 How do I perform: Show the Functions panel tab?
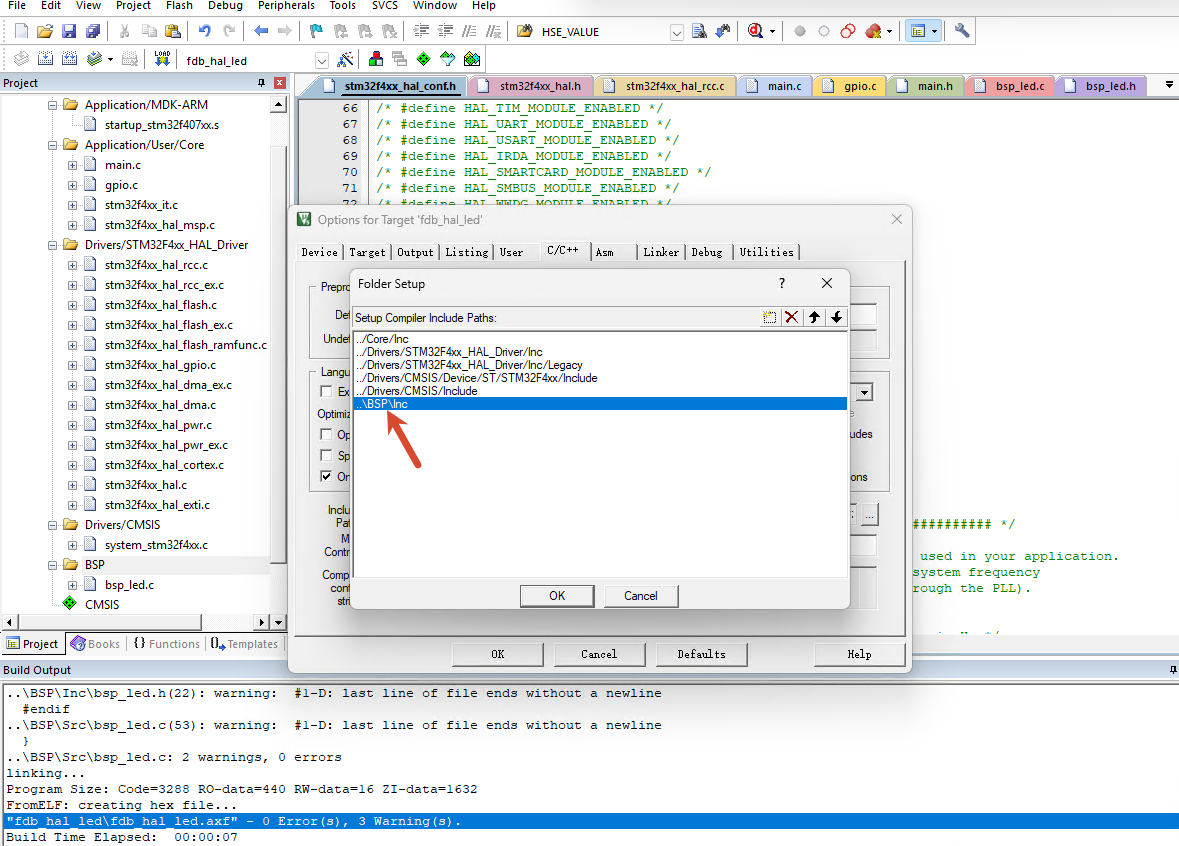[167, 644]
